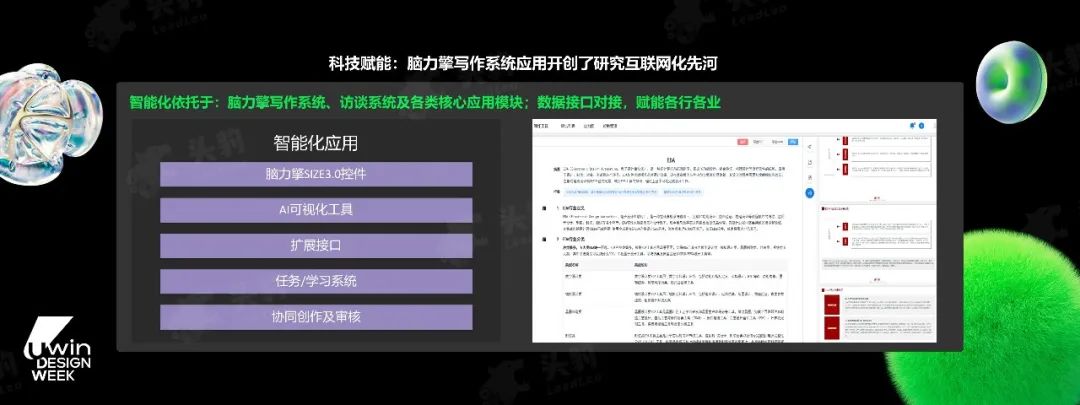This screenshot has width=1080, height=405.
Task: Click the red button in the document toolbar
Action: click(x=742, y=142)
